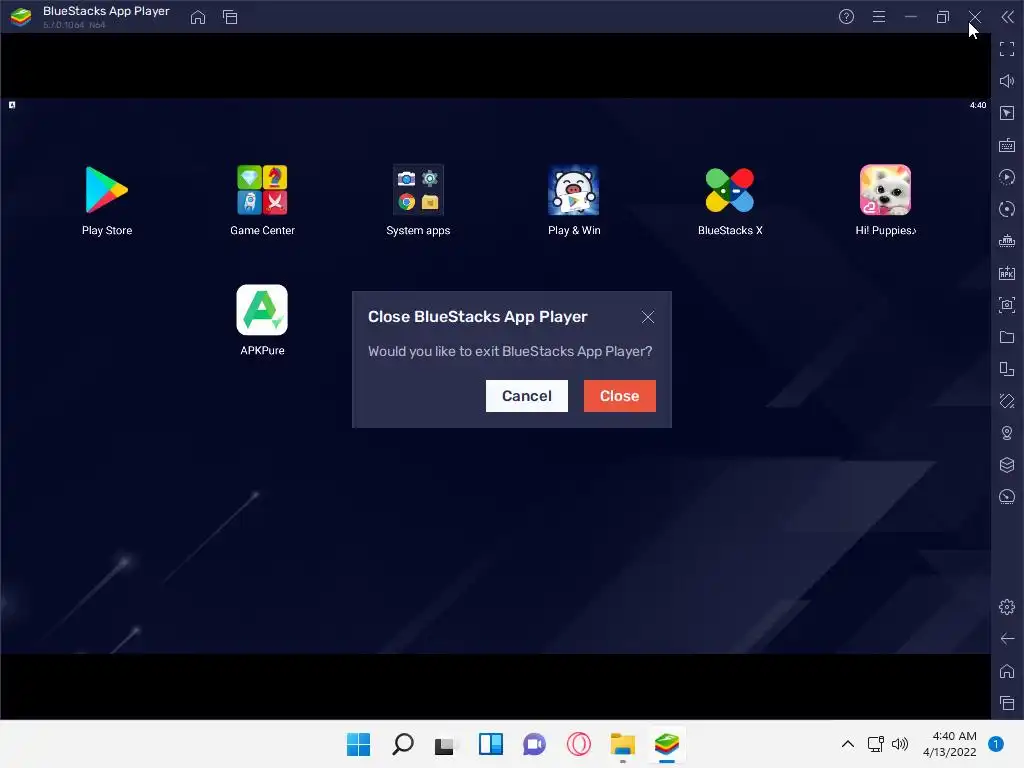Click BlueStacks icon in the taskbar
Screen dimensions: 1024x768
pos(667,744)
